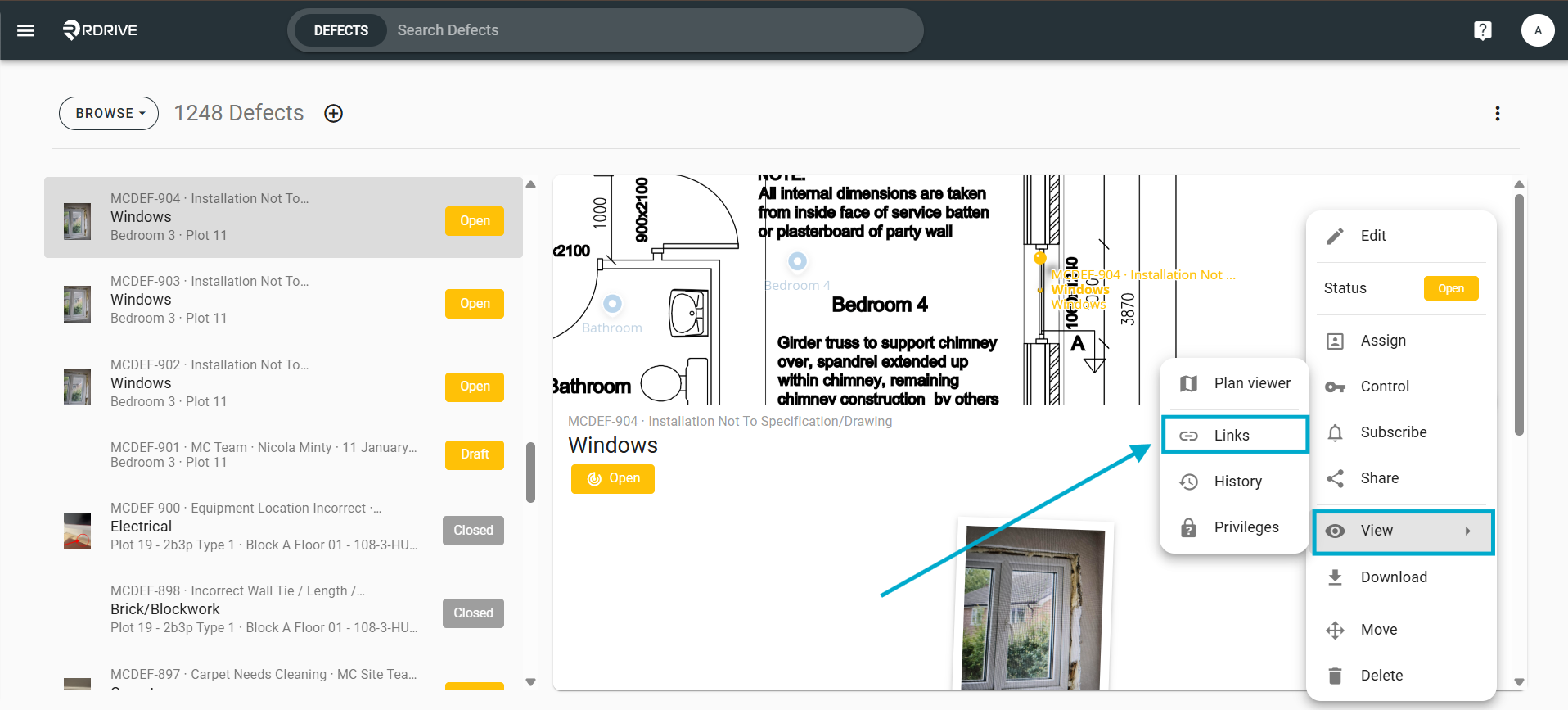The image size is (1568, 710).
Task: Select Plan viewer in the submenu
Action: click(1234, 383)
